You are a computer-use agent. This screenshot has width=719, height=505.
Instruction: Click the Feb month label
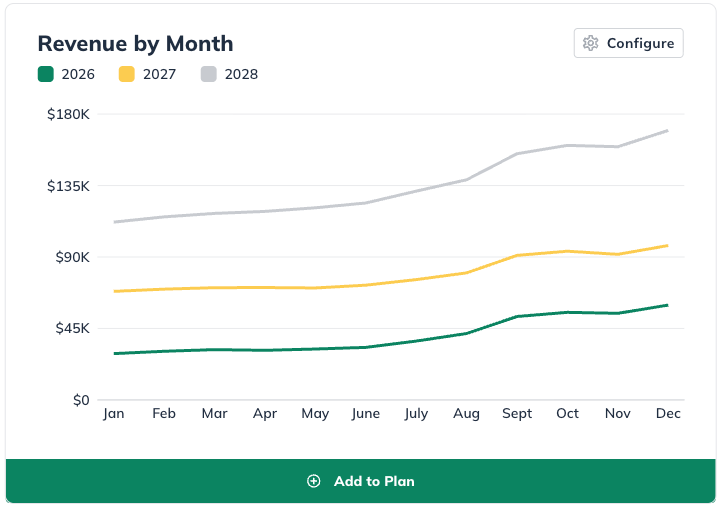coord(164,414)
